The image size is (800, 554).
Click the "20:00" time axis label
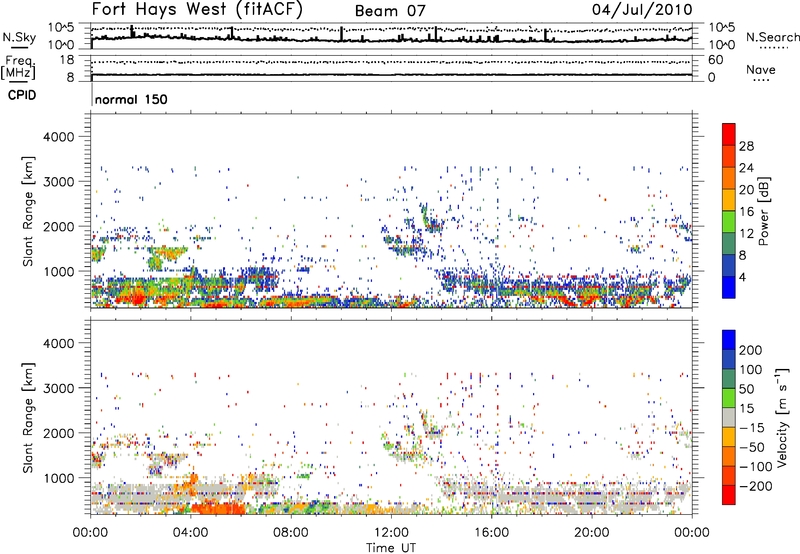tap(592, 533)
